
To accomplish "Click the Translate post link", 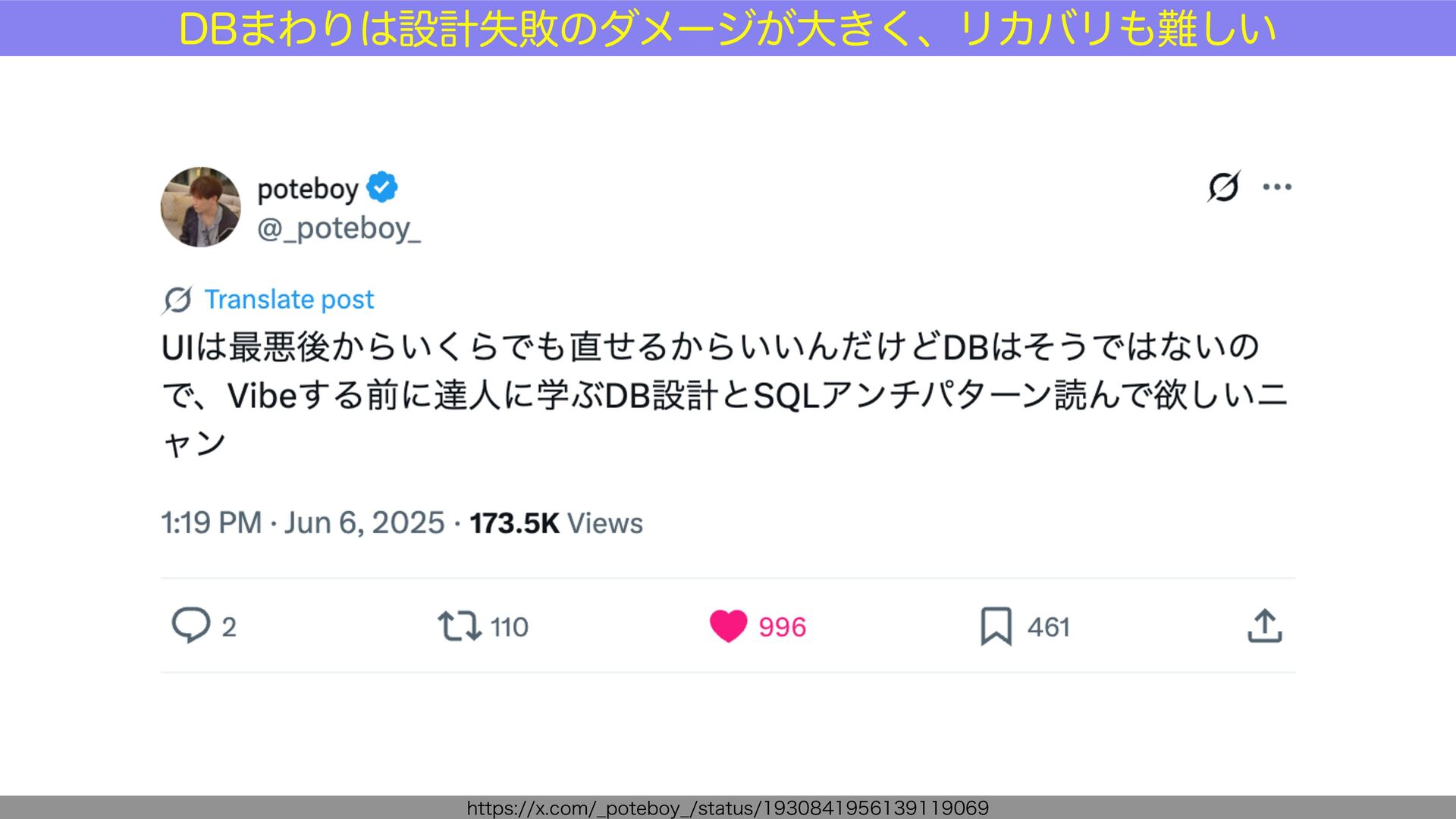I will tap(289, 300).
